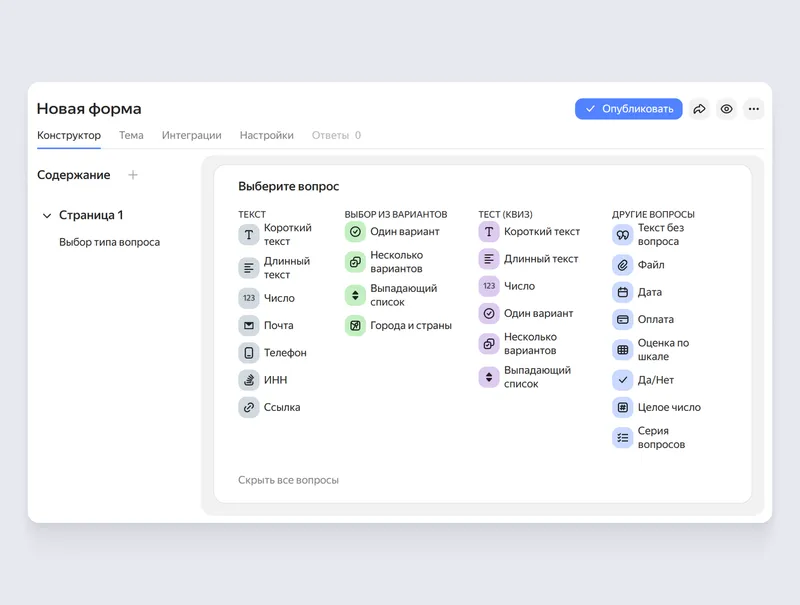Add Короткий текст question from ТЕКСТ section

tap(276, 235)
